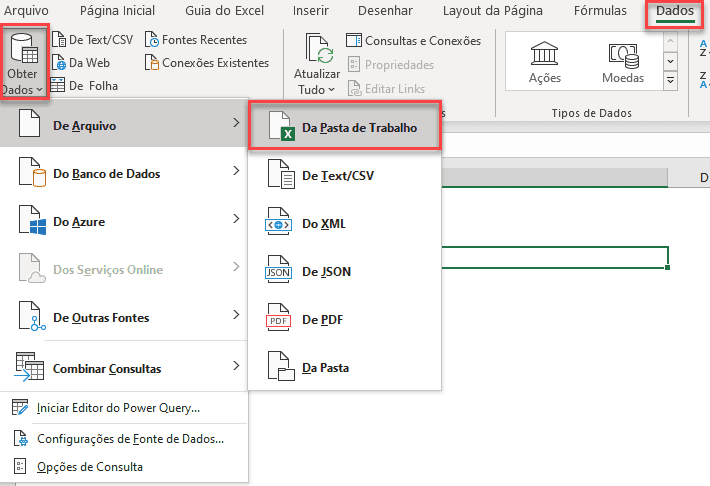This screenshot has height=486, width=710.
Task: Expand the Atualizar Tudo dropdown arrow
Action: pyautogui.click(x=331, y=90)
